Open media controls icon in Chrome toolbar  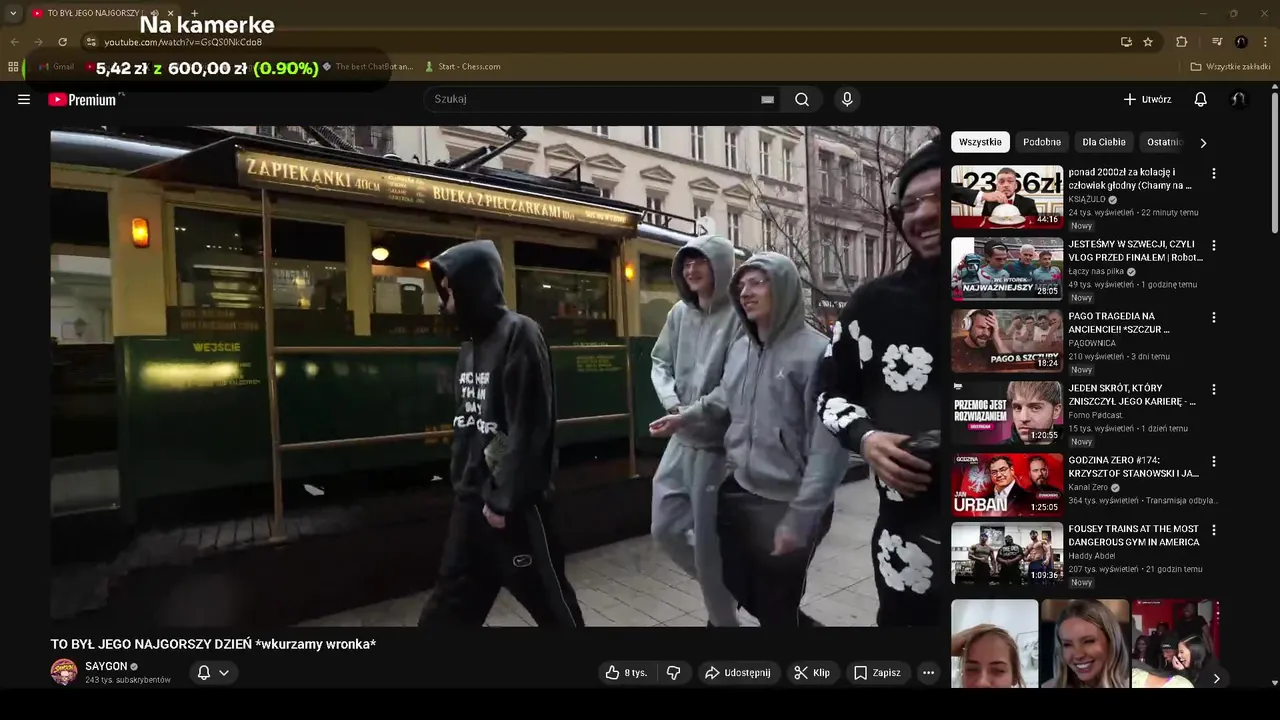click(1217, 42)
